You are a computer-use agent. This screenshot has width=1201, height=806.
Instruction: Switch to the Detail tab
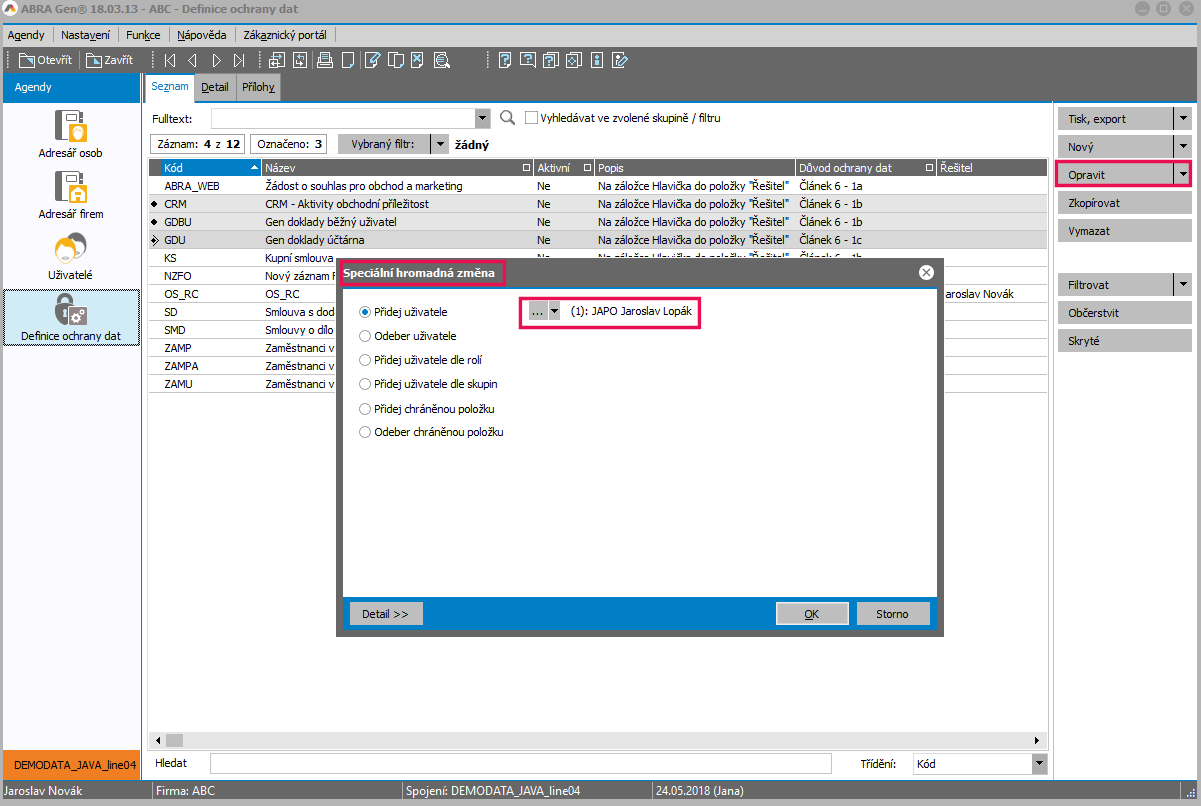click(215, 87)
